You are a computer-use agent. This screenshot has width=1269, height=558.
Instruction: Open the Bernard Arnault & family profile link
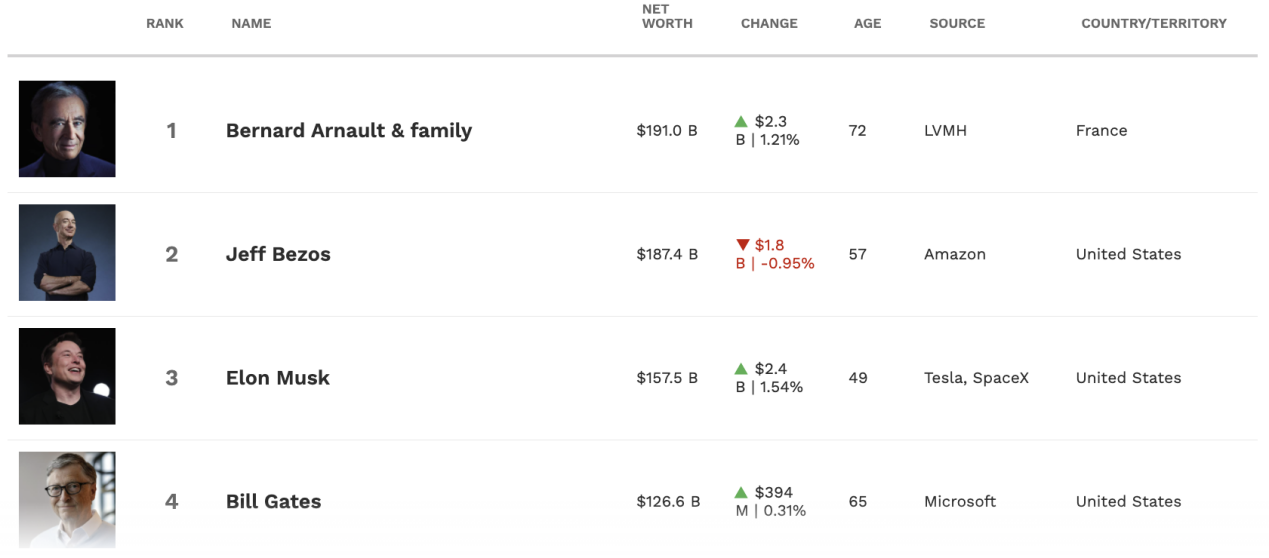pos(349,130)
